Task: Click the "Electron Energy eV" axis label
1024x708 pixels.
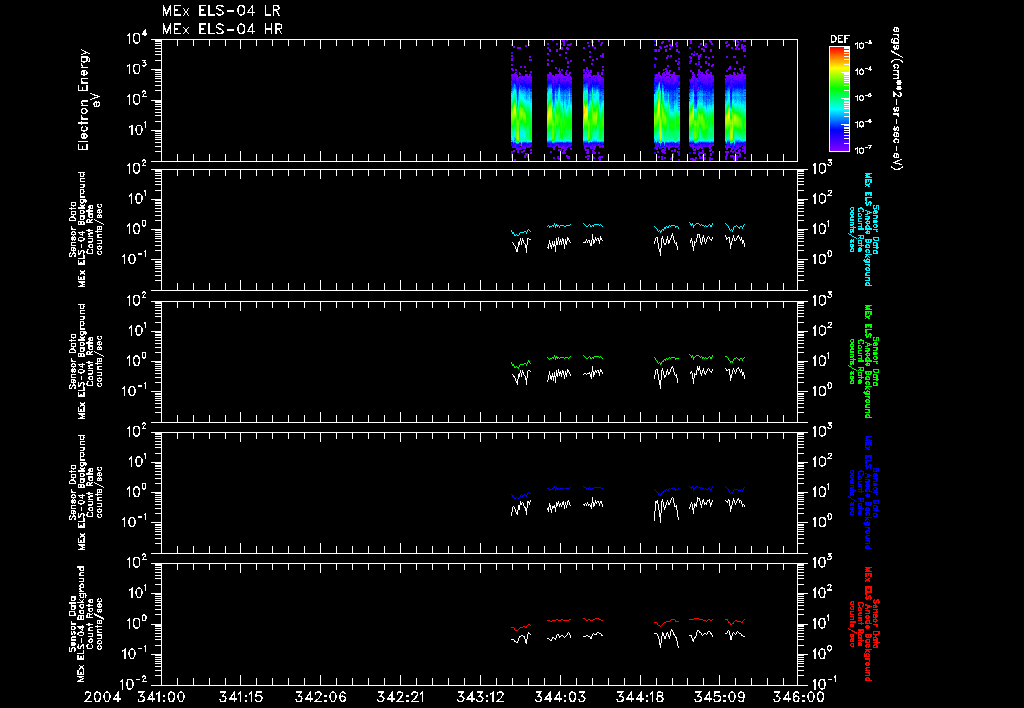Action: (x=89, y=99)
